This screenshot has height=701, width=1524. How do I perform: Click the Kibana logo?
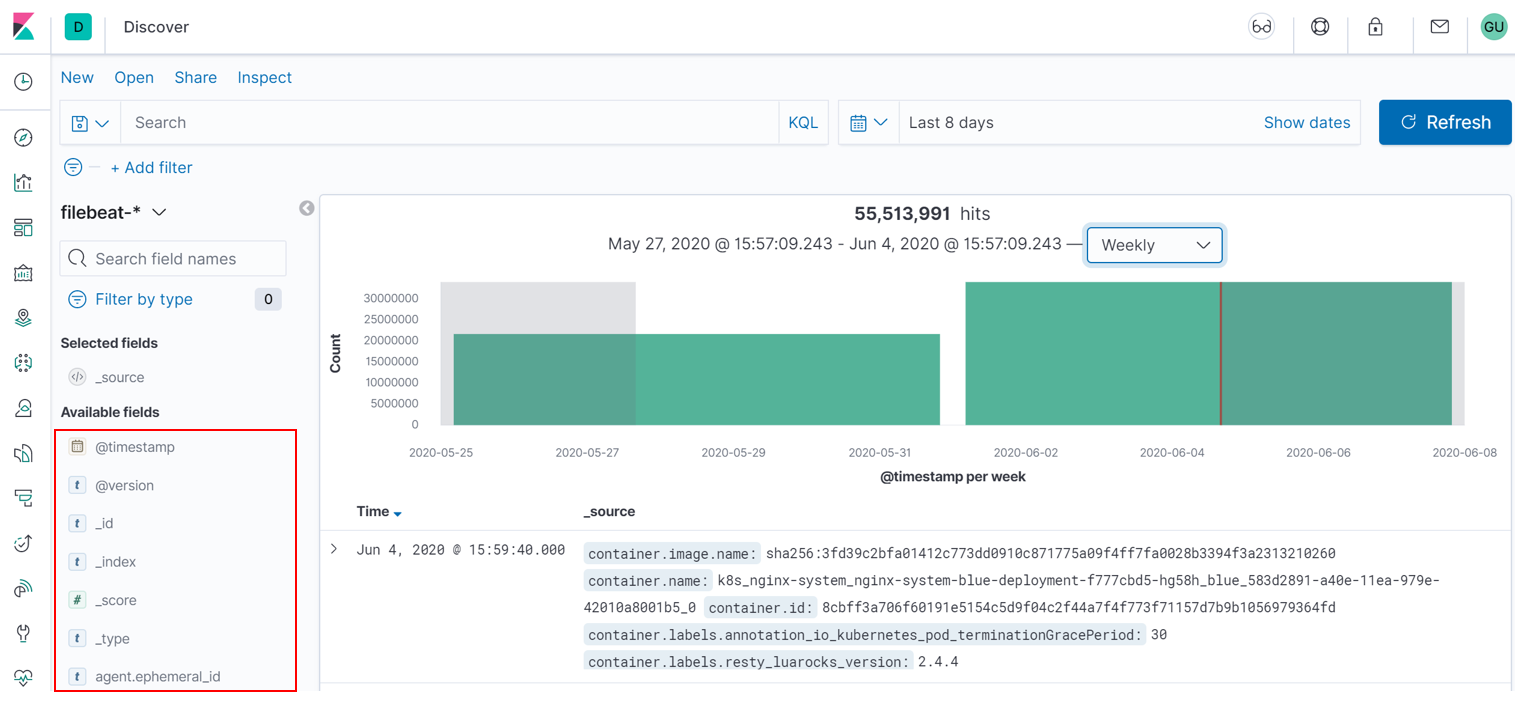24,27
